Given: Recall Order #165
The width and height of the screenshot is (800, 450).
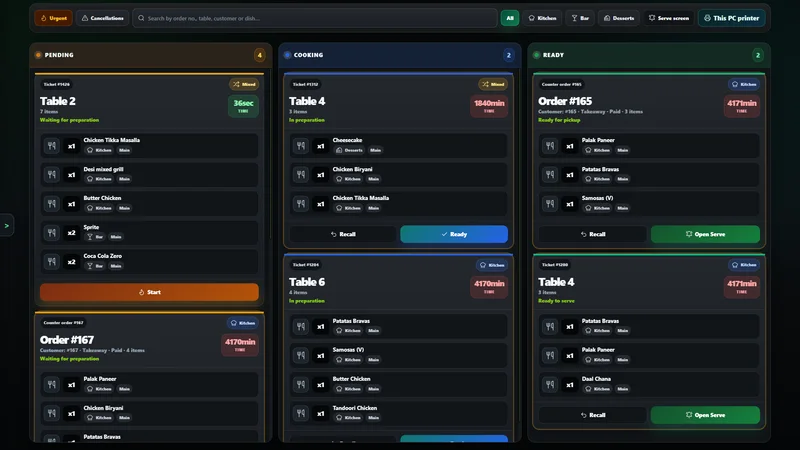Looking at the screenshot, I should coord(593,234).
